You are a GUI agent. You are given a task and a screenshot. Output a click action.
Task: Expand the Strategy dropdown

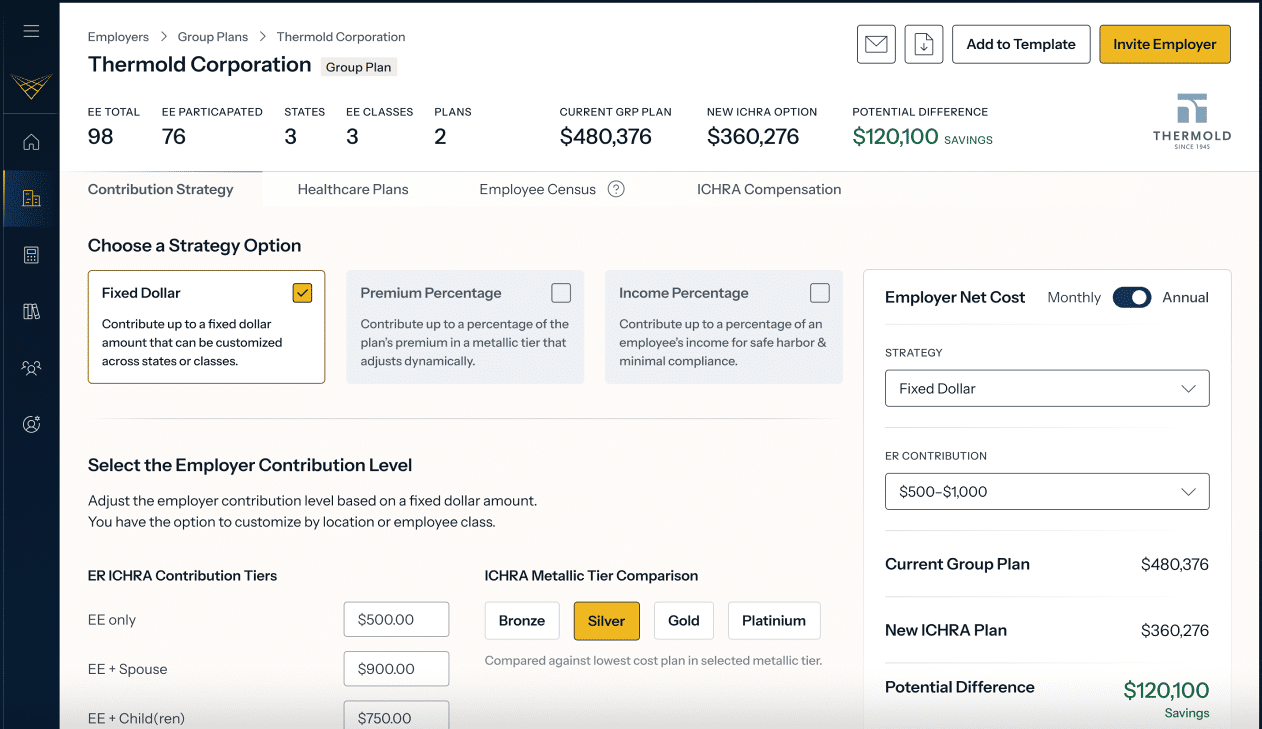click(x=1047, y=389)
